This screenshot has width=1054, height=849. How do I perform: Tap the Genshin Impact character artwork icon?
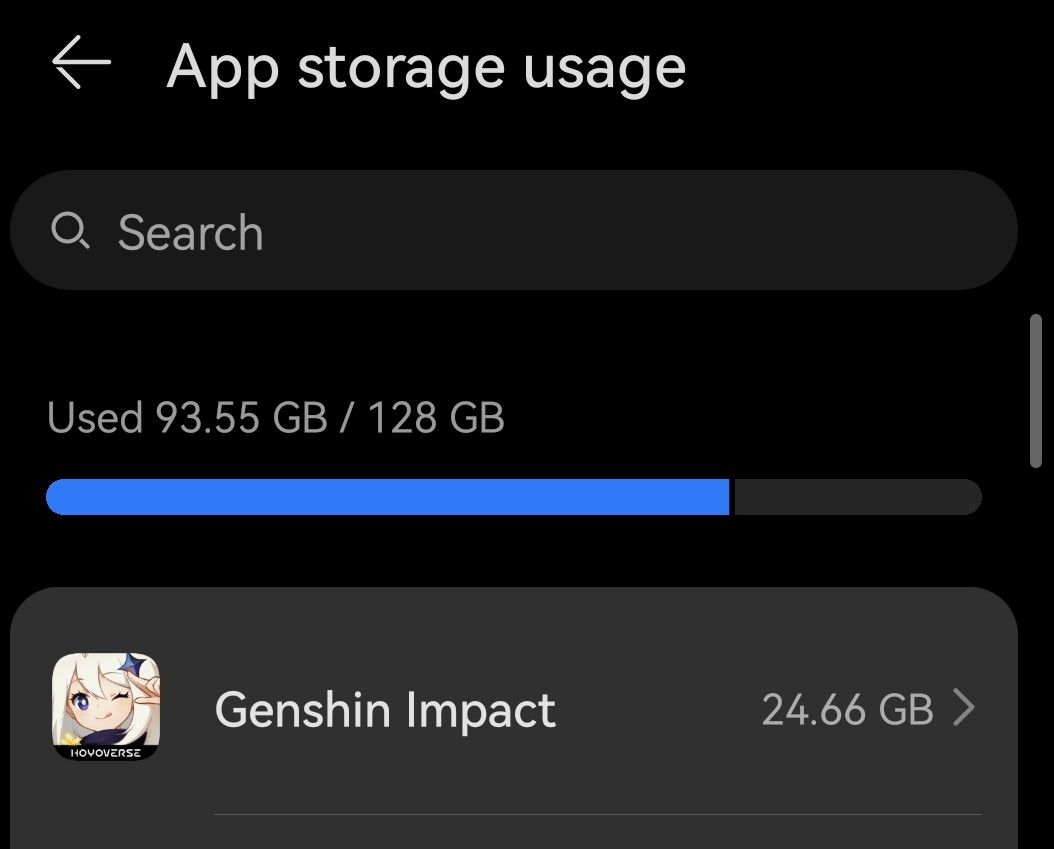pos(105,708)
